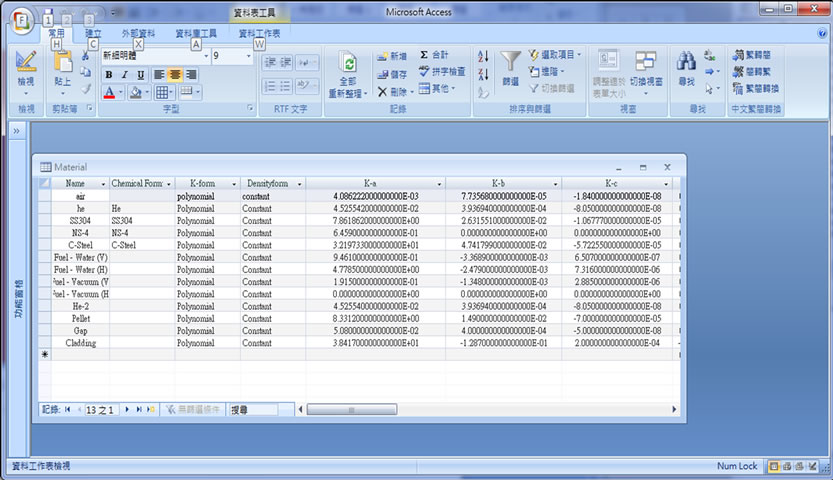The width and height of the screenshot is (833, 480).
Task: Open the 外部資料 (External Data) tab
Action: (x=138, y=33)
